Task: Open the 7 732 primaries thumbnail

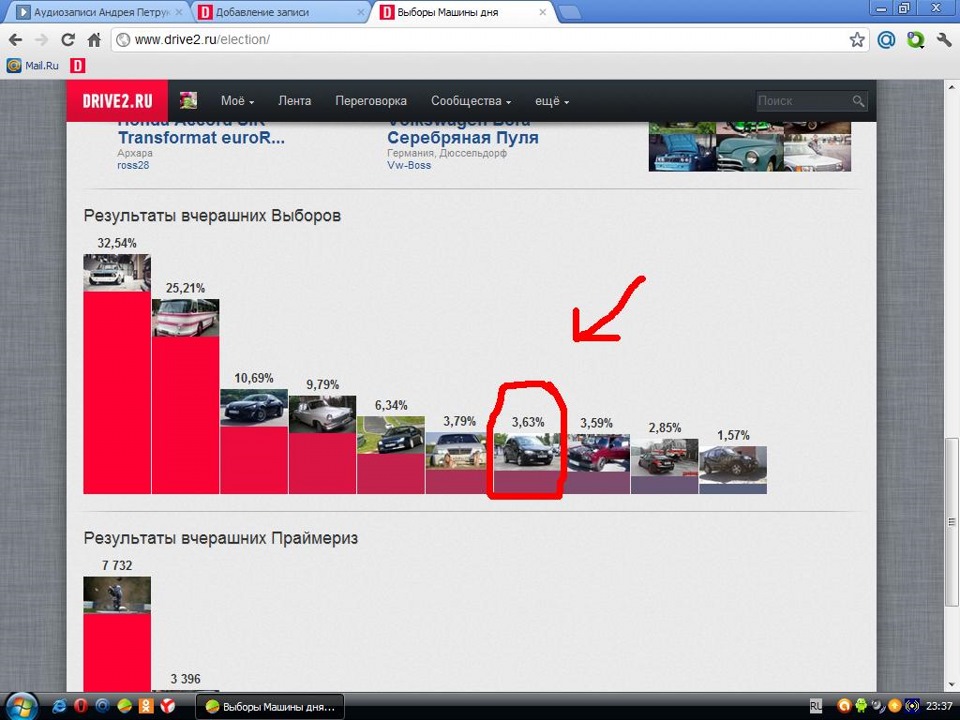Action: click(117, 595)
